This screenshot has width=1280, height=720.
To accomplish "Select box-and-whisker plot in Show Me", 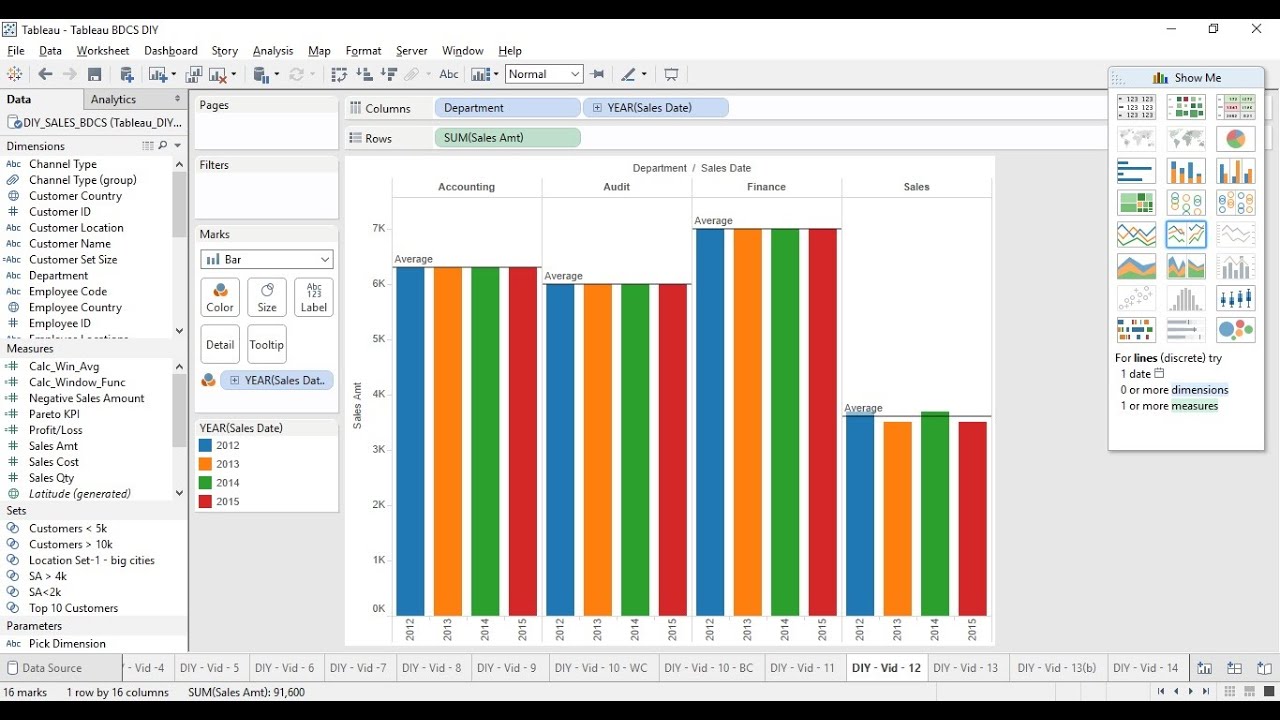I will 1236,298.
